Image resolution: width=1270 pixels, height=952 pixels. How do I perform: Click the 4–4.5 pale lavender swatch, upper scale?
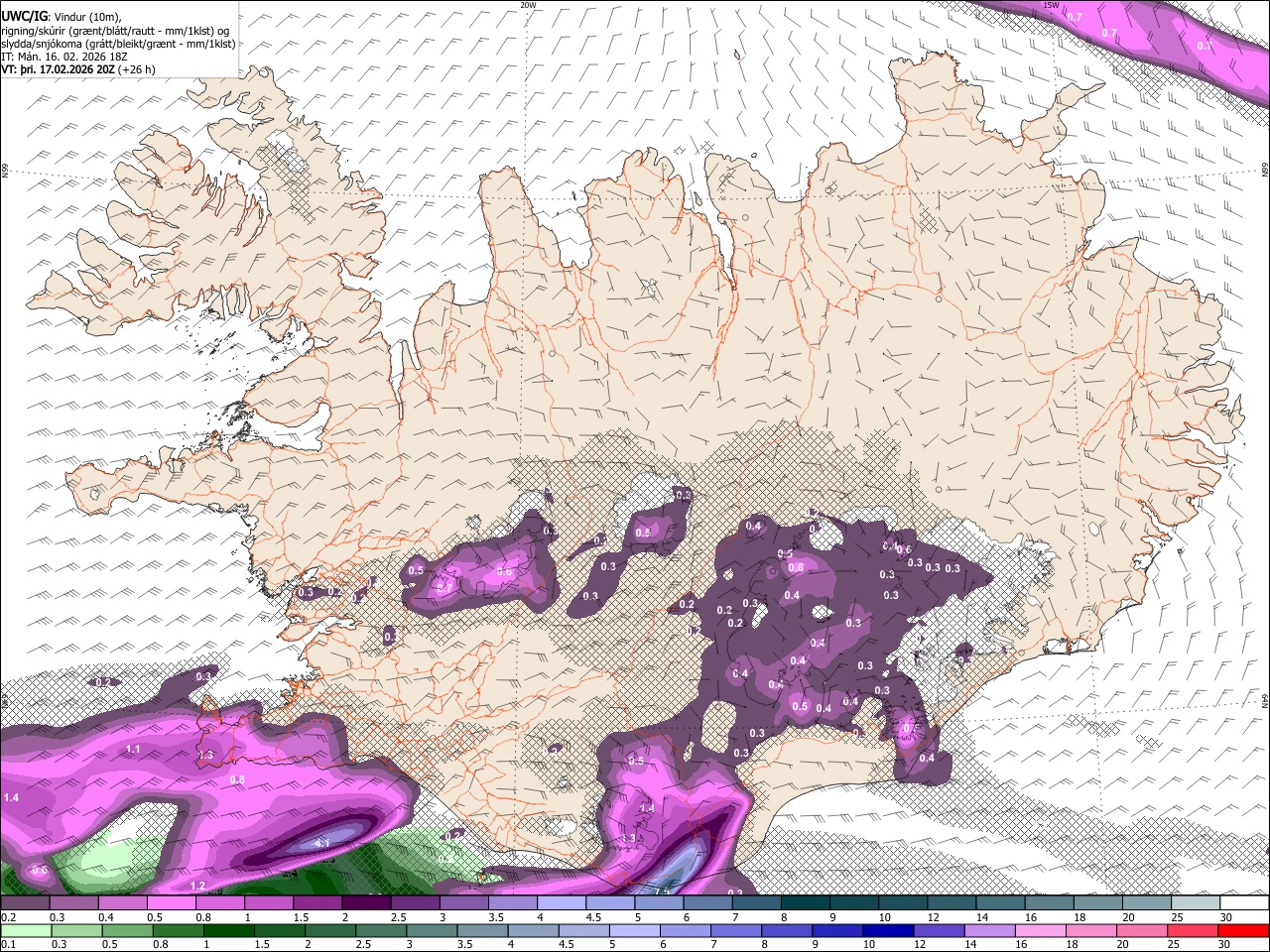(561, 903)
